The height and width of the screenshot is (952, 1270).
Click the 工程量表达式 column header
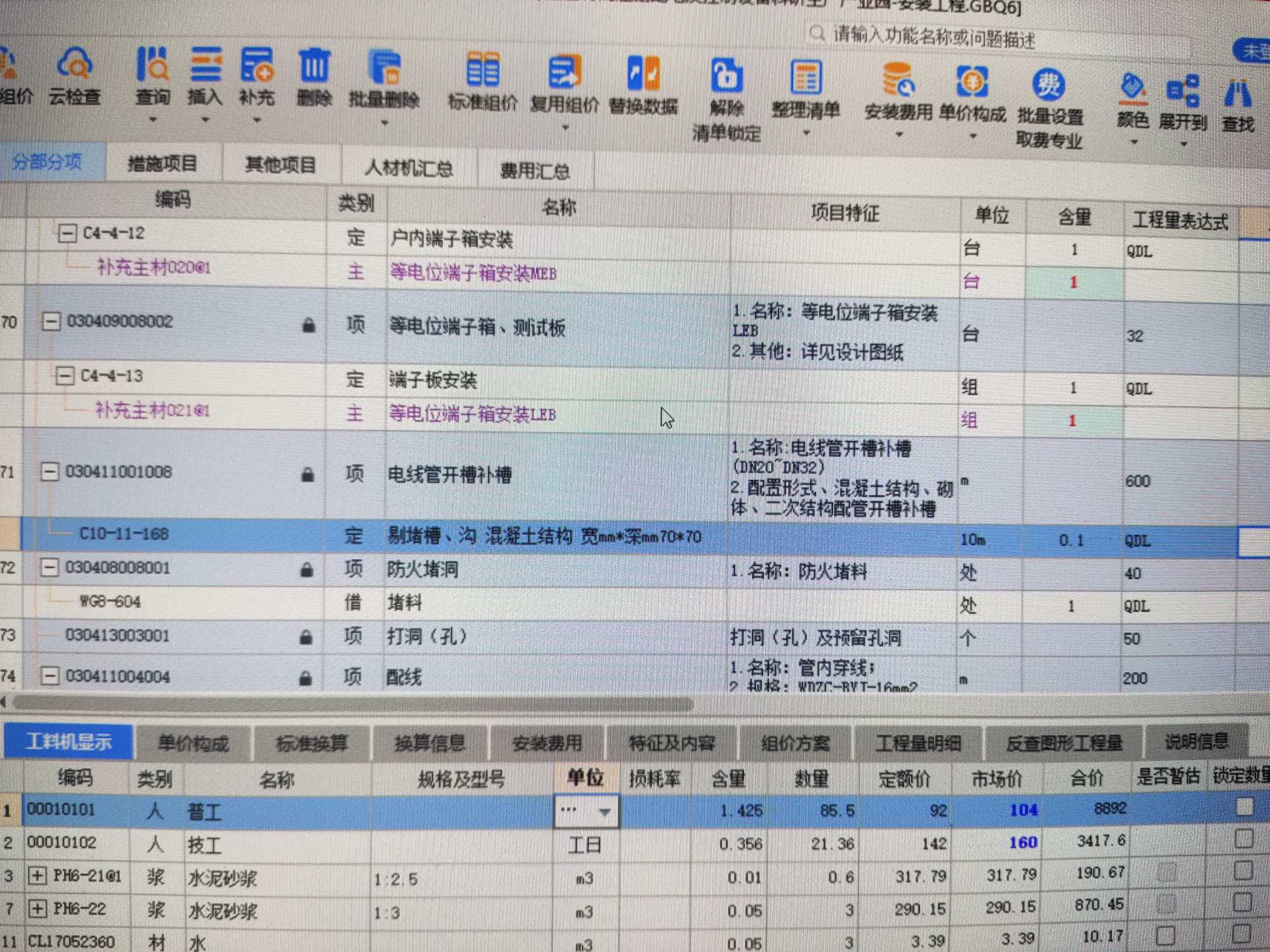[1180, 220]
